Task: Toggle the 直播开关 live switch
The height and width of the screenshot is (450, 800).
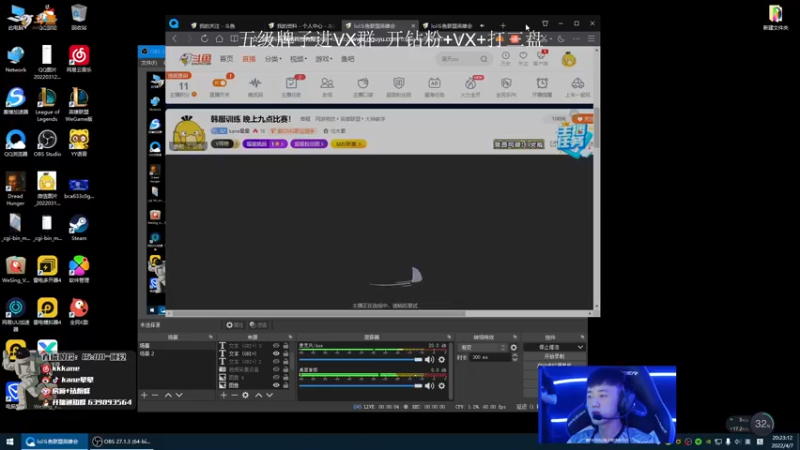Action: point(219,83)
